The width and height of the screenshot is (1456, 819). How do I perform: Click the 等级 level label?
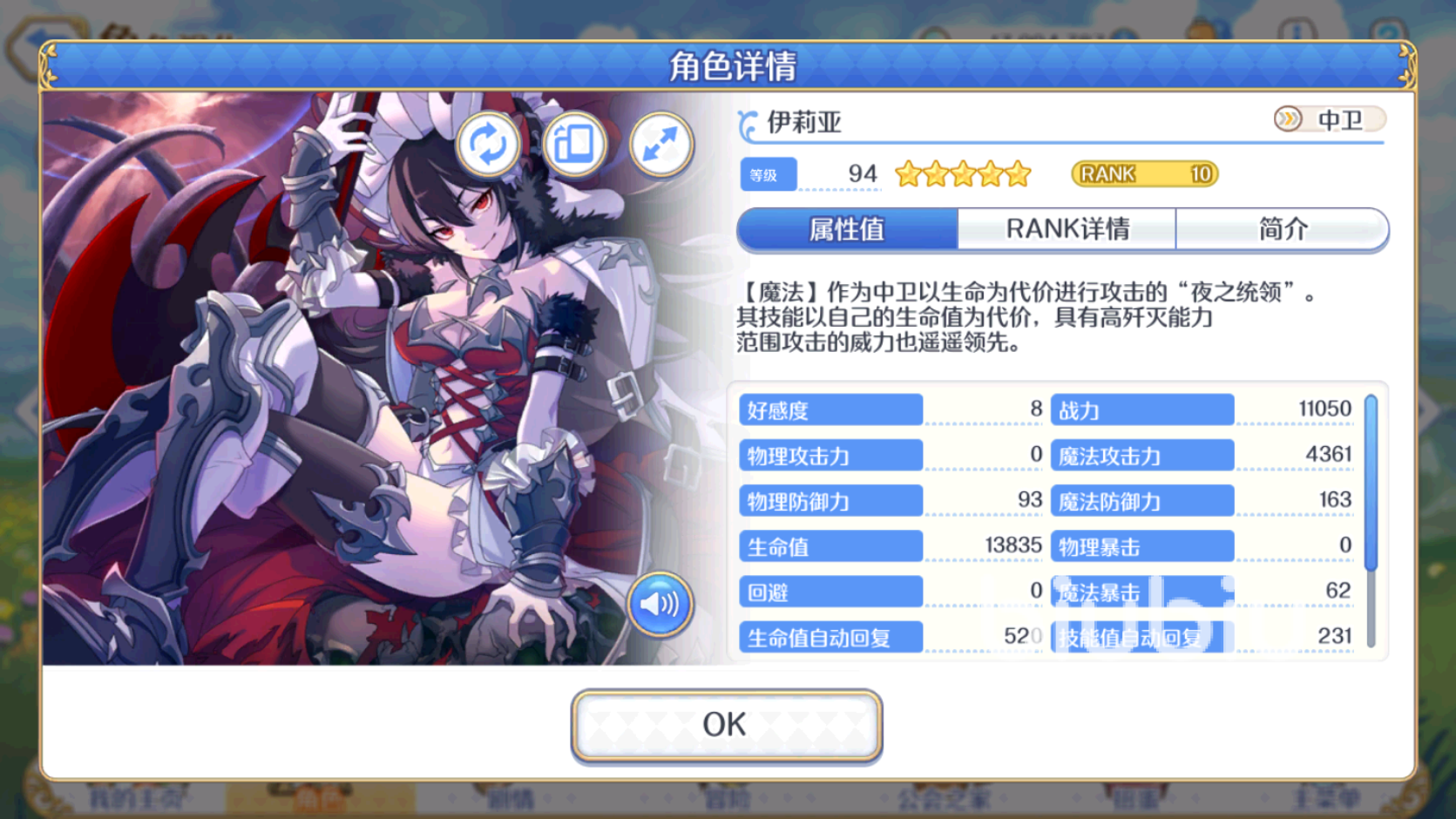click(x=768, y=174)
